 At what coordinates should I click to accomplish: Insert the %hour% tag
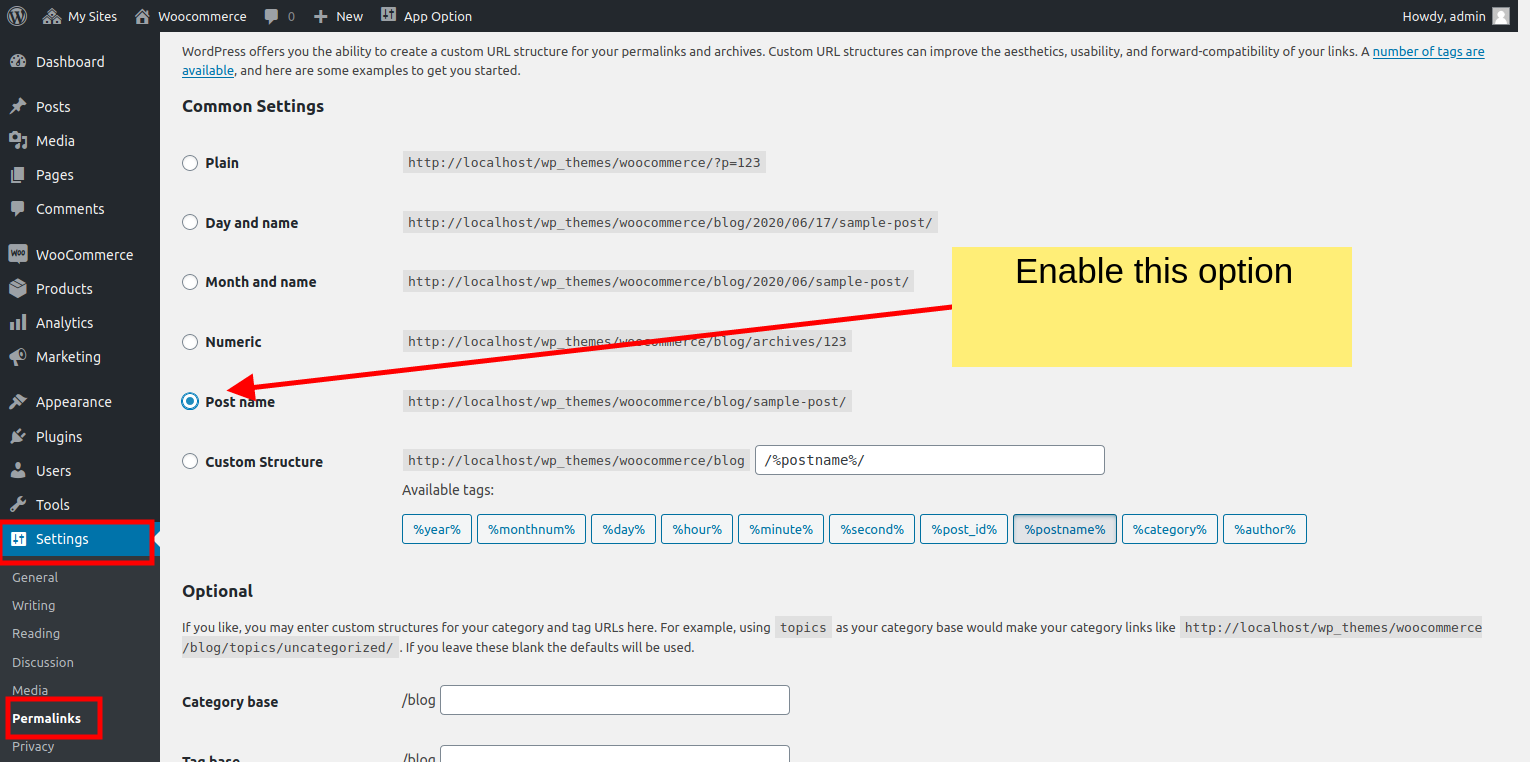(x=697, y=529)
